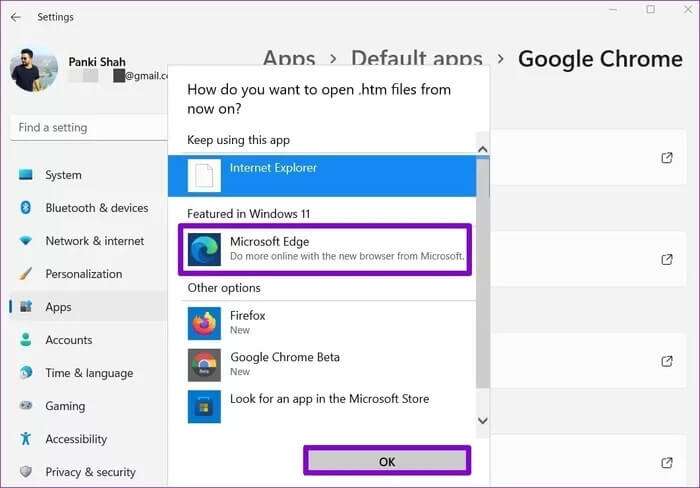The width and height of the screenshot is (700, 488).
Task: Click the Internet Explorer file icon
Action: point(204,175)
